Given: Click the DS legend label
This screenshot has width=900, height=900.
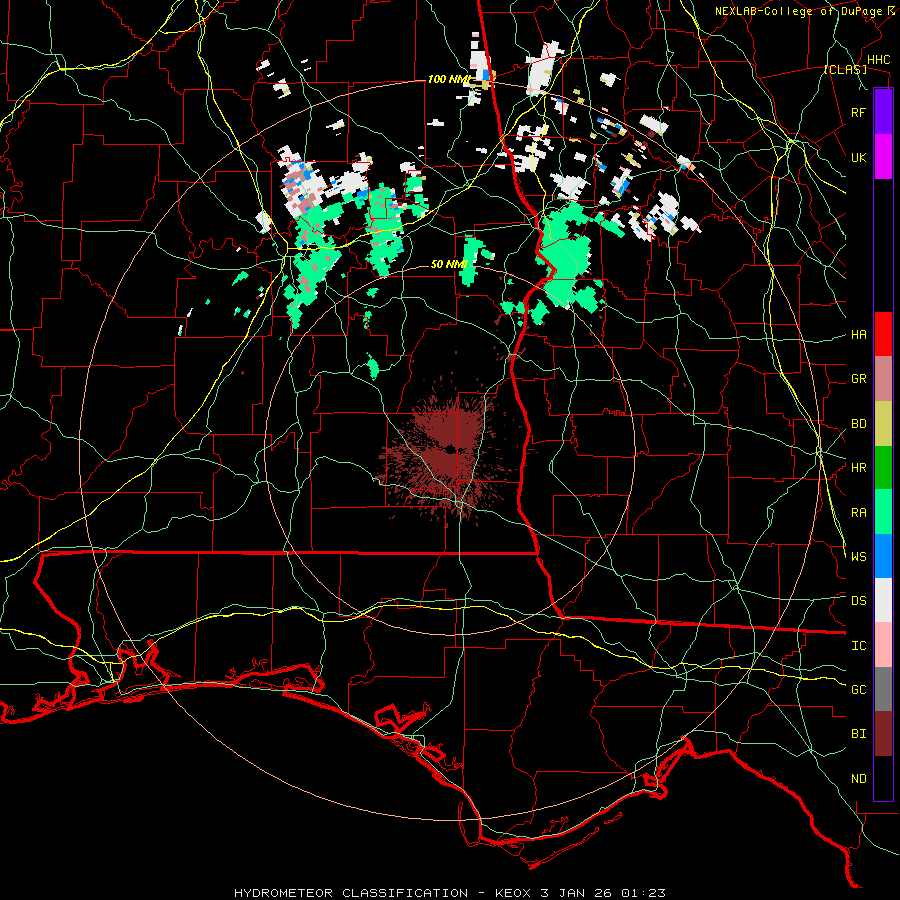Looking at the screenshot, I should coord(859,601).
